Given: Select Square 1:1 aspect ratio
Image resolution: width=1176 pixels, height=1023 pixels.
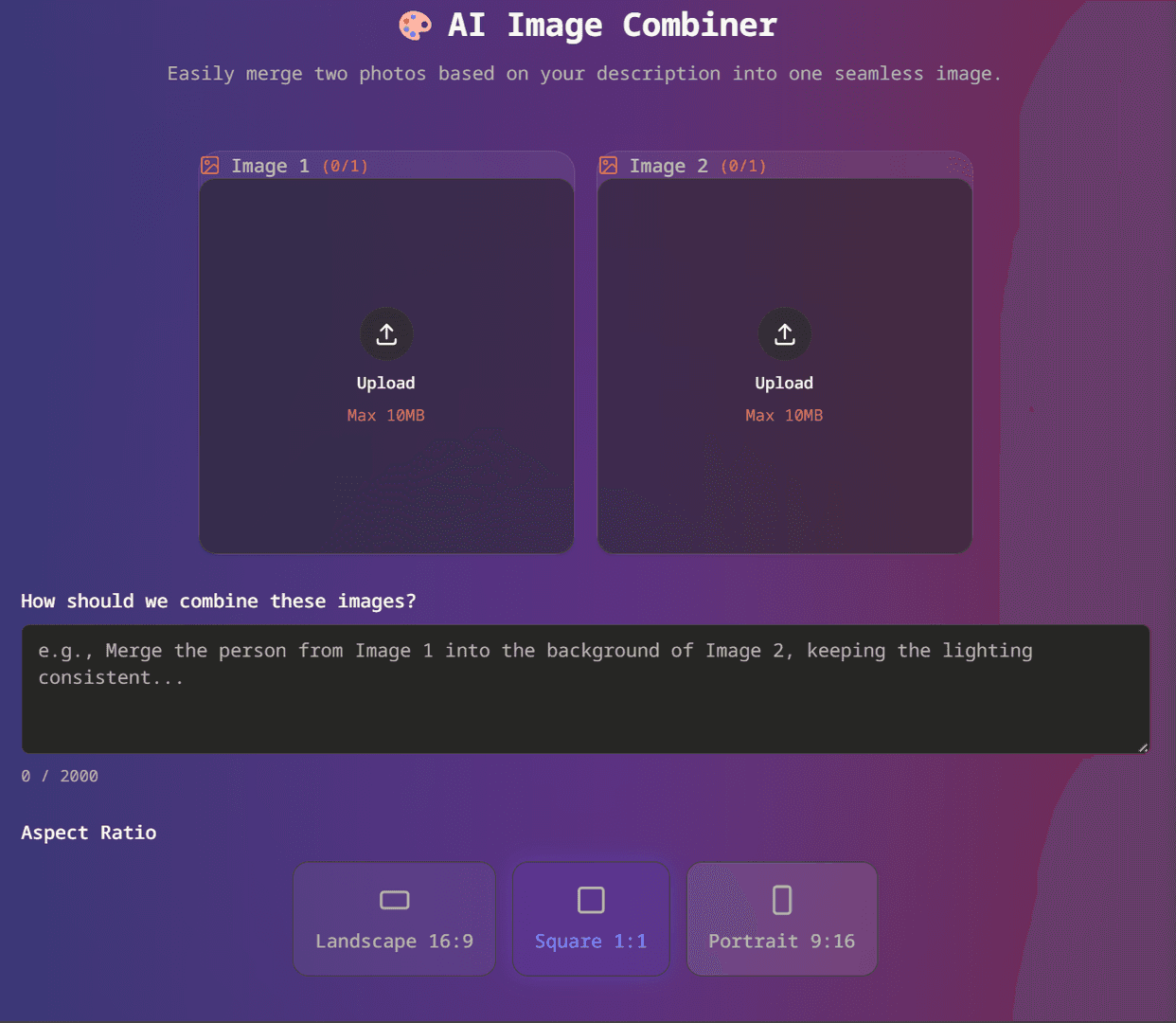Looking at the screenshot, I should (x=591, y=919).
